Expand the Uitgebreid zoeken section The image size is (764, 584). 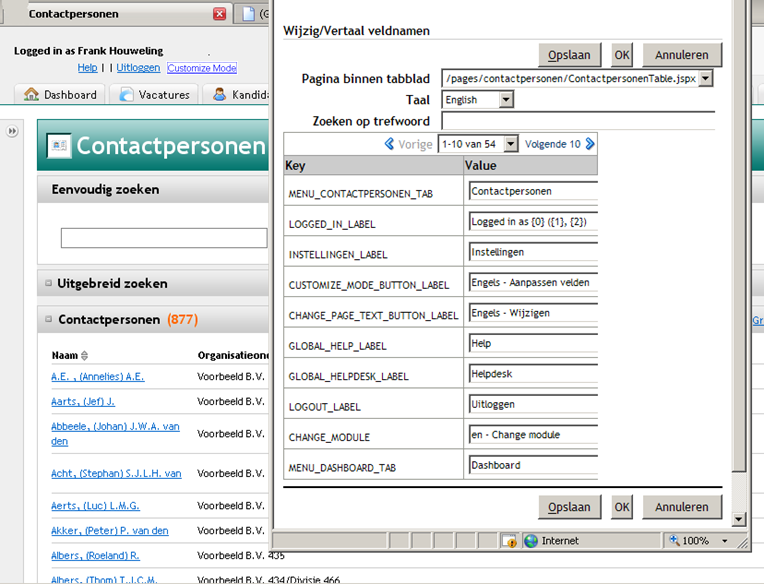[x=48, y=283]
